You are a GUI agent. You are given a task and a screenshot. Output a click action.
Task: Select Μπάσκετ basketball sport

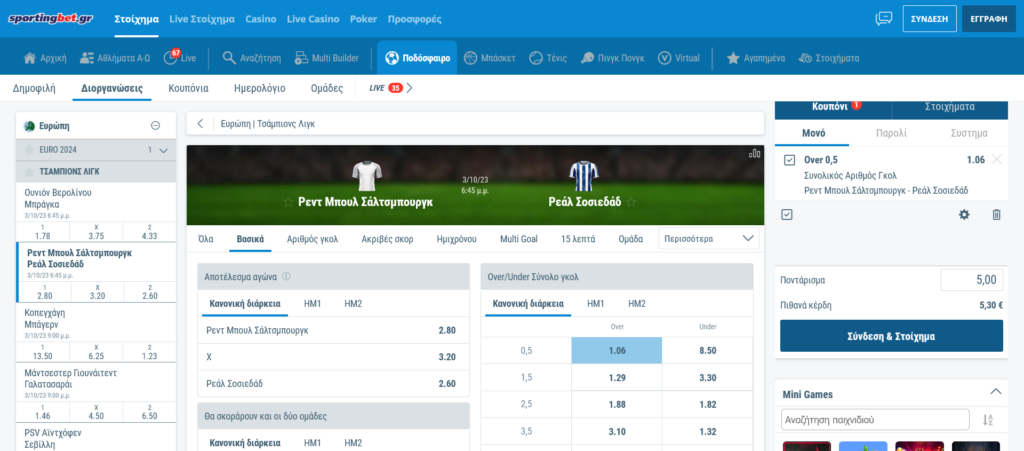[x=490, y=58]
